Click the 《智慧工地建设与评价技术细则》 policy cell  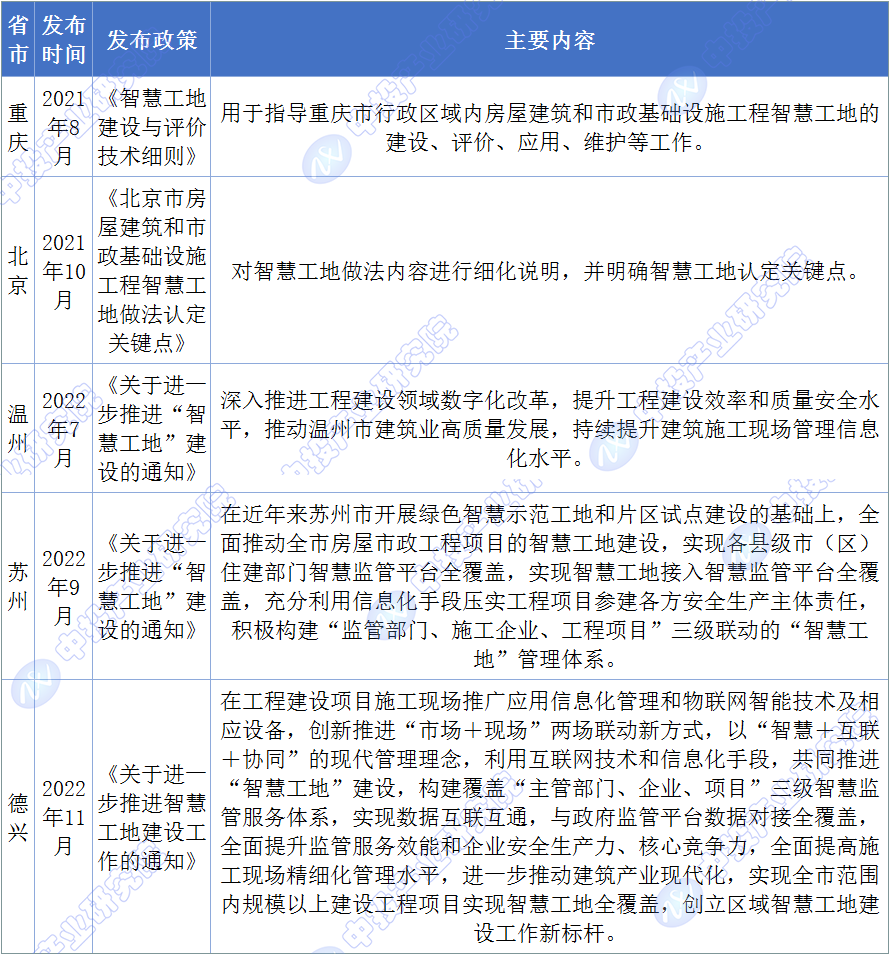coord(152,128)
